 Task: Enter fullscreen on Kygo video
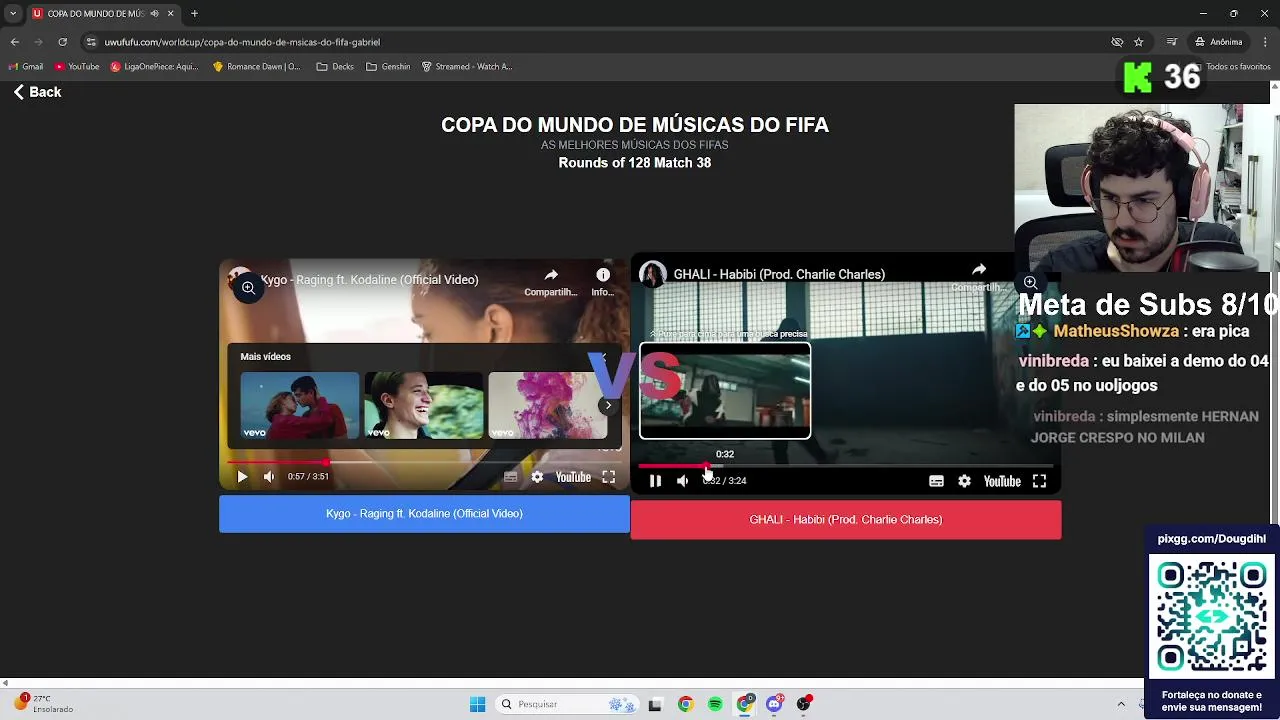pos(608,477)
